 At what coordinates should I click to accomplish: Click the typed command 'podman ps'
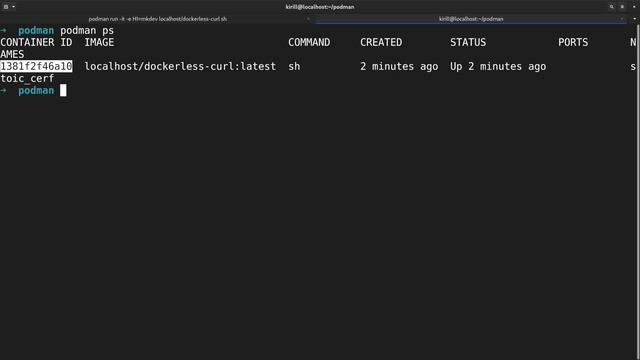pyautogui.click(x=87, y=31)
